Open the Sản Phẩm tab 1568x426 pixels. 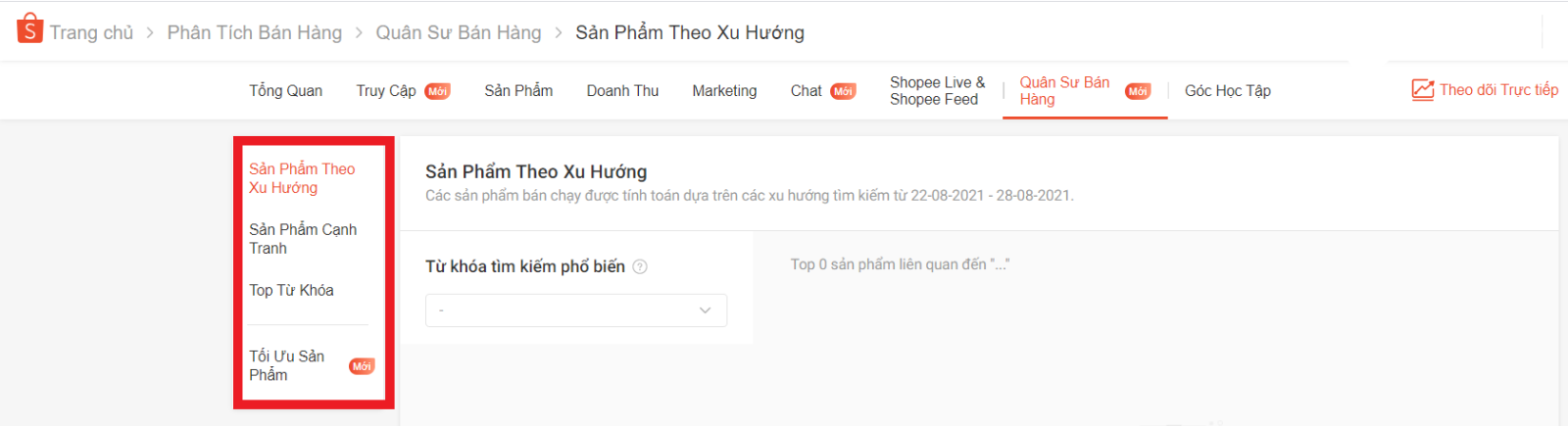518,91
